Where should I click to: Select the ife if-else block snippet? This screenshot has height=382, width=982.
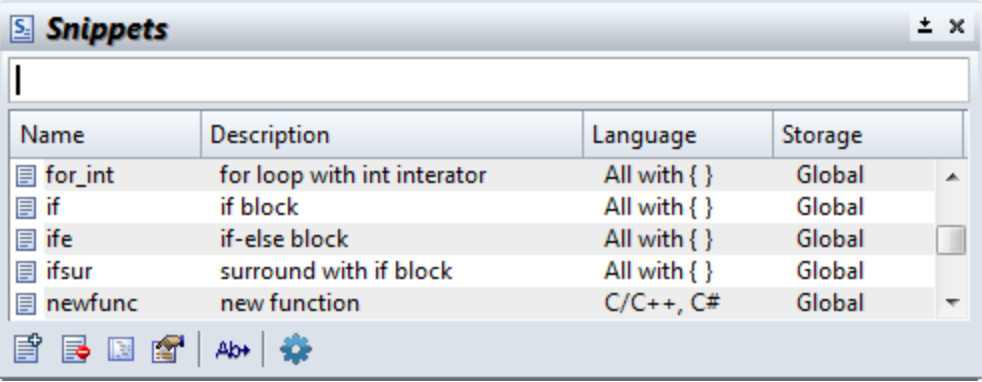pos(472,239)
